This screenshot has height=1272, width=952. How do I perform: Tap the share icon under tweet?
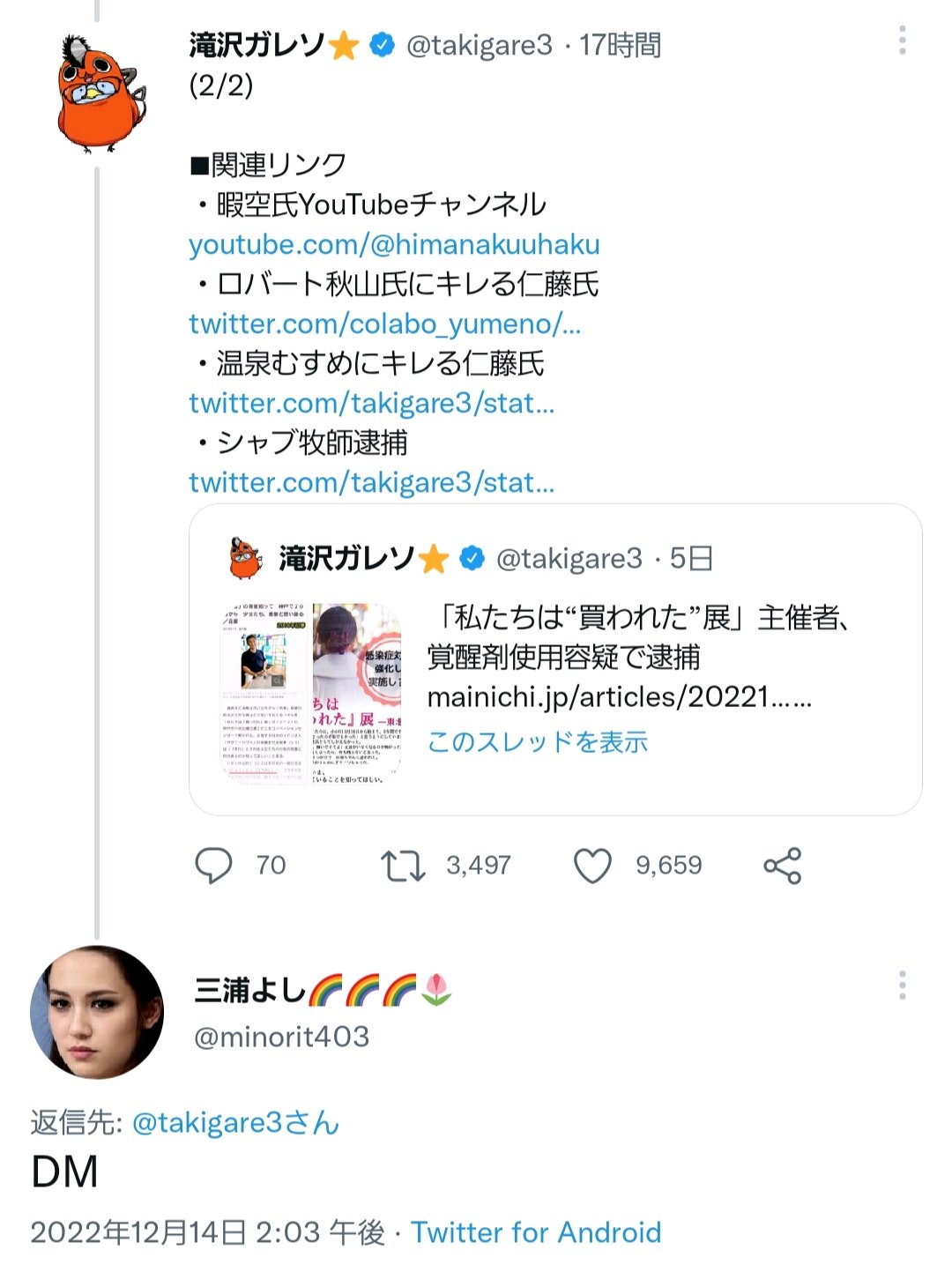[x=782, y=866]
